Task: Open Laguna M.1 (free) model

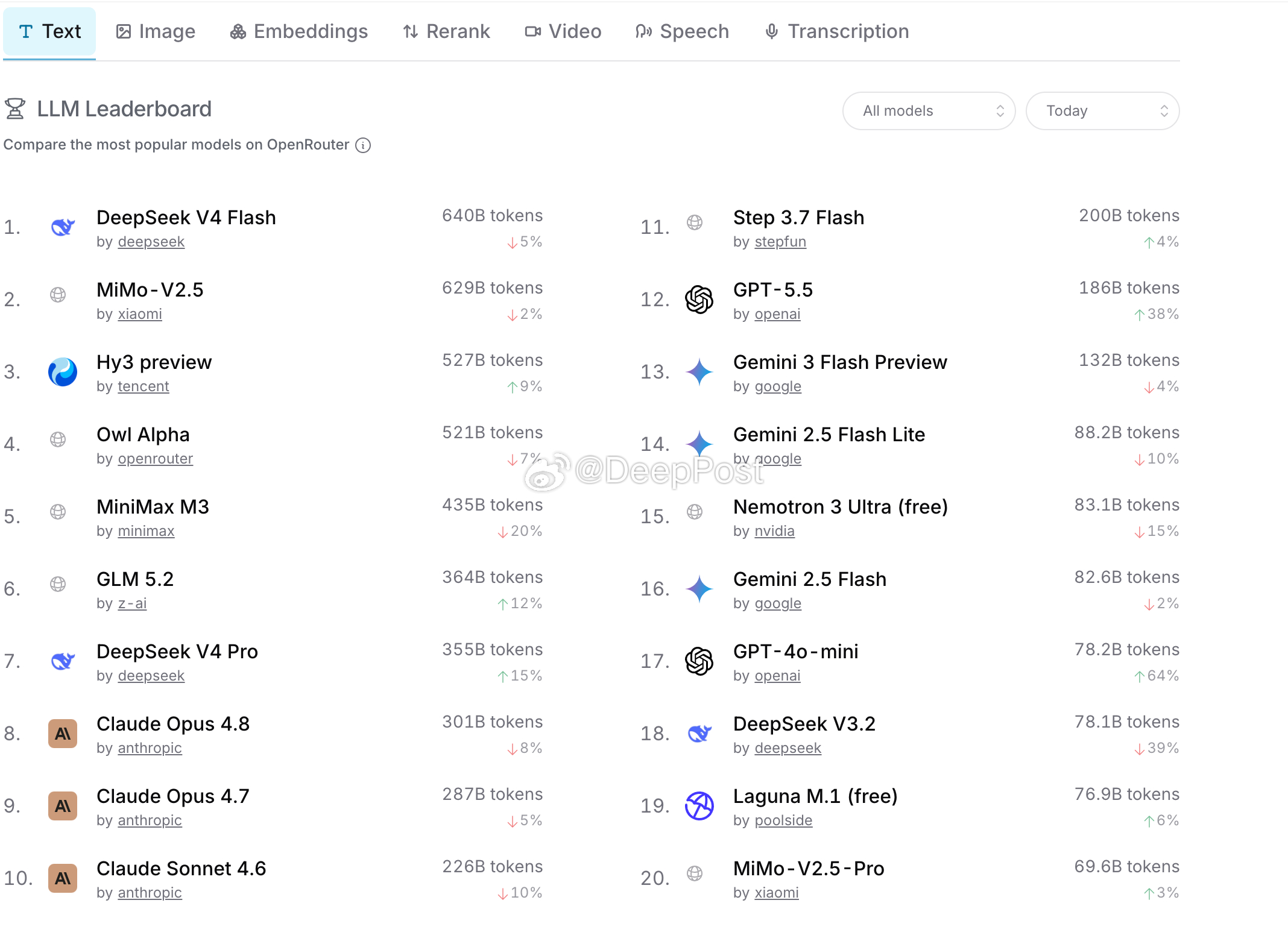Action: 815,796
